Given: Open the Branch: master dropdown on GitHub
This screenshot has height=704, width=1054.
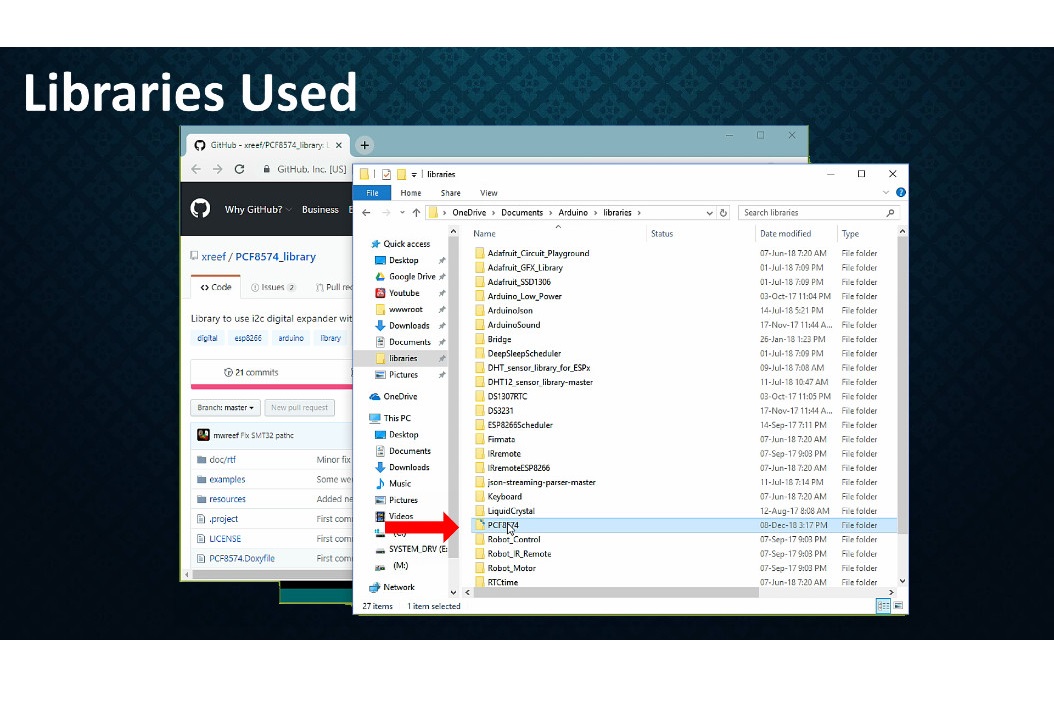Looking at the screenshot, I should [225, 407].
